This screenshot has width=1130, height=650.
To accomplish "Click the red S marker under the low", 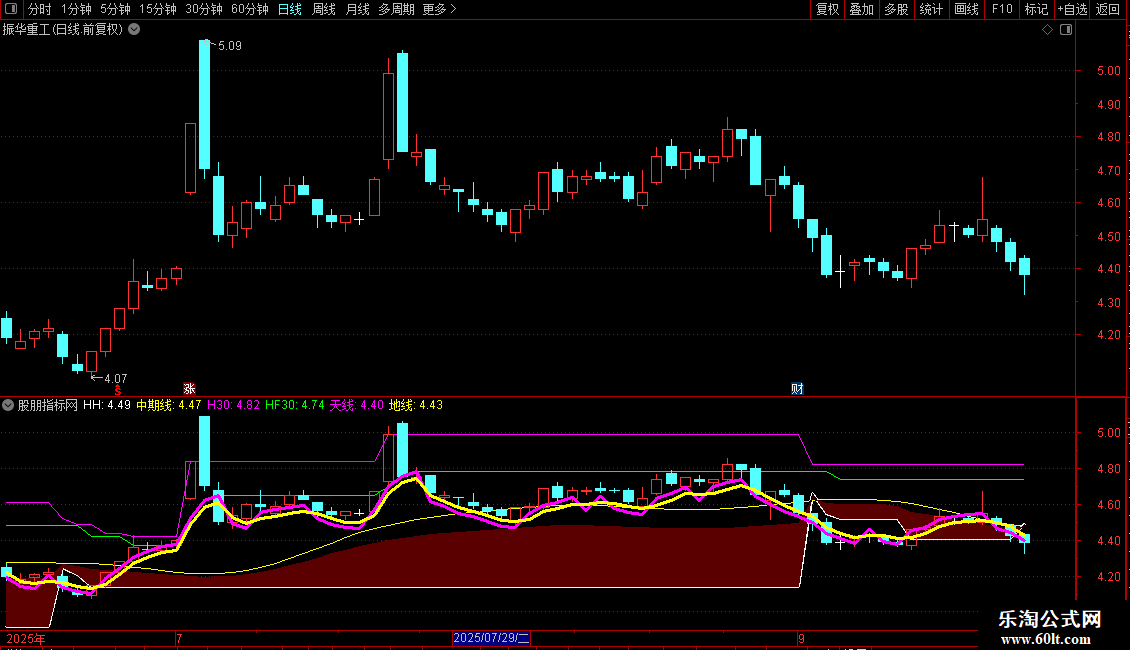I will click(x=117, y=390).
